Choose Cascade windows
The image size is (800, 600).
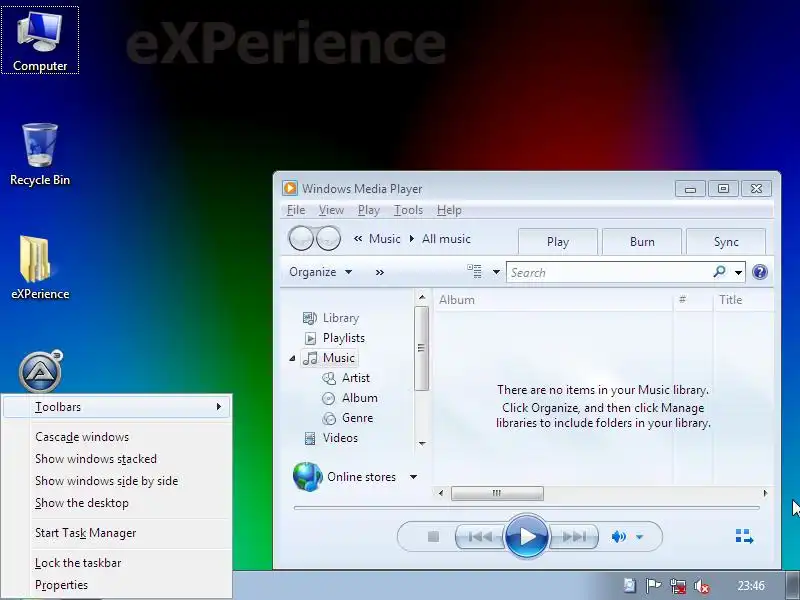click(82, 437)
